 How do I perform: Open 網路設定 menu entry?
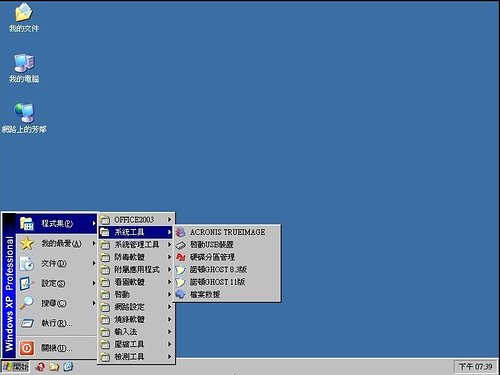point(136,307)
